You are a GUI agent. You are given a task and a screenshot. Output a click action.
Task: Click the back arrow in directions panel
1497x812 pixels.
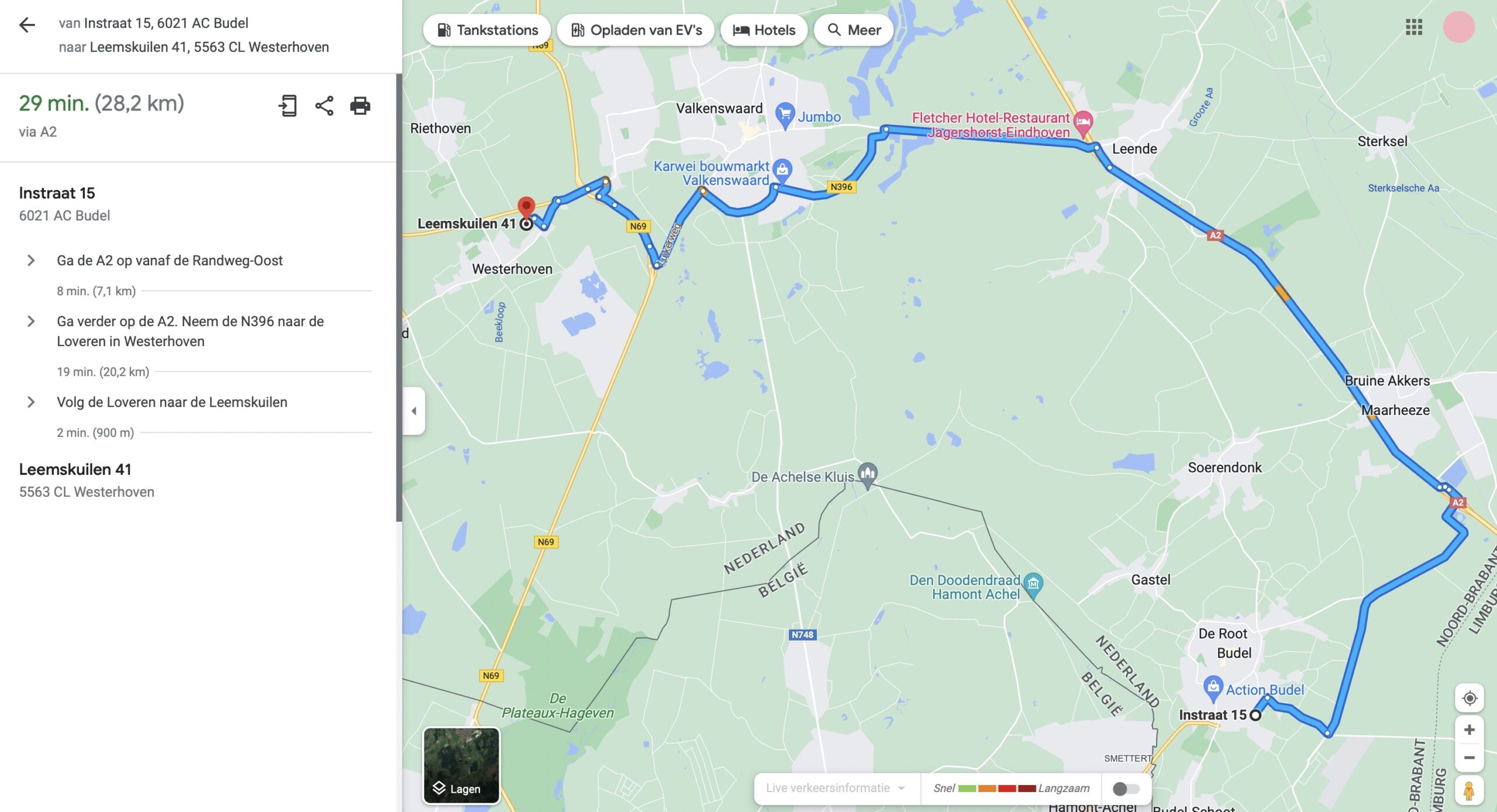27,25
